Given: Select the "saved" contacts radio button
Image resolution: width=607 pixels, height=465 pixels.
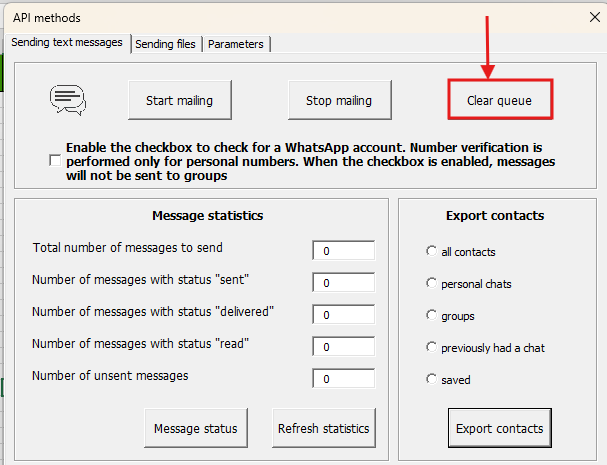Looking at the screenshot, I should tap(431, 379).
